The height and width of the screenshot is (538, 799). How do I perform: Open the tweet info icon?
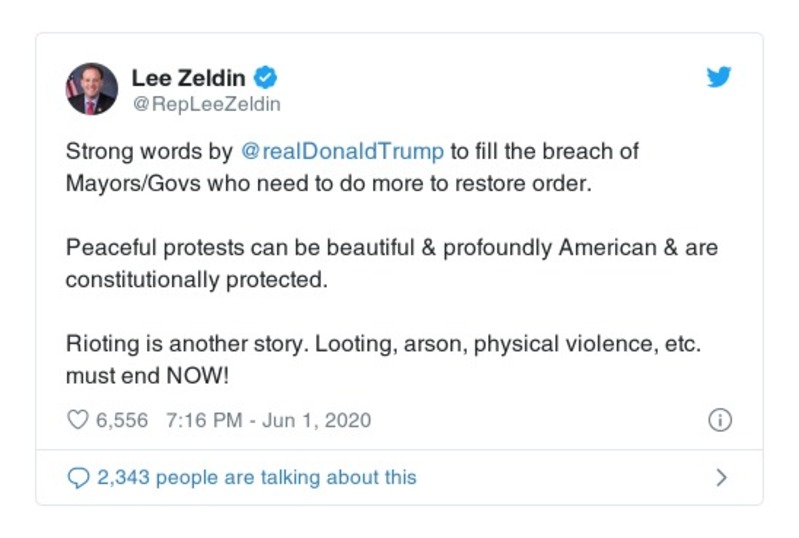[719, 420]
